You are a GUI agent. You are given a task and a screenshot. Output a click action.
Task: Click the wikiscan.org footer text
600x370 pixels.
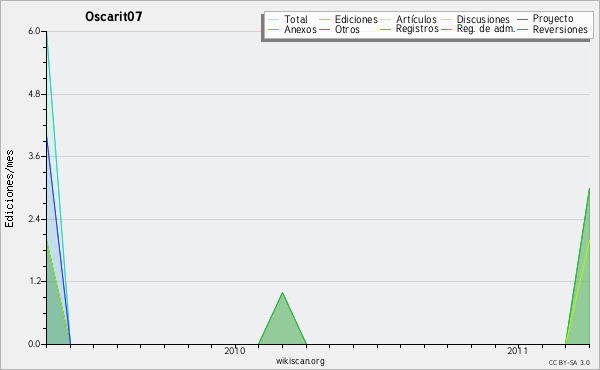coord(300,360)
